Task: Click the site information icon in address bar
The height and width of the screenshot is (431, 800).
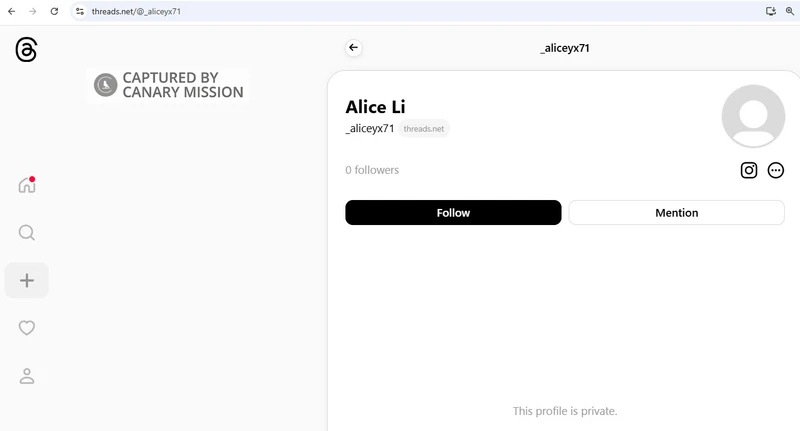Action: [x=80, y=11]
